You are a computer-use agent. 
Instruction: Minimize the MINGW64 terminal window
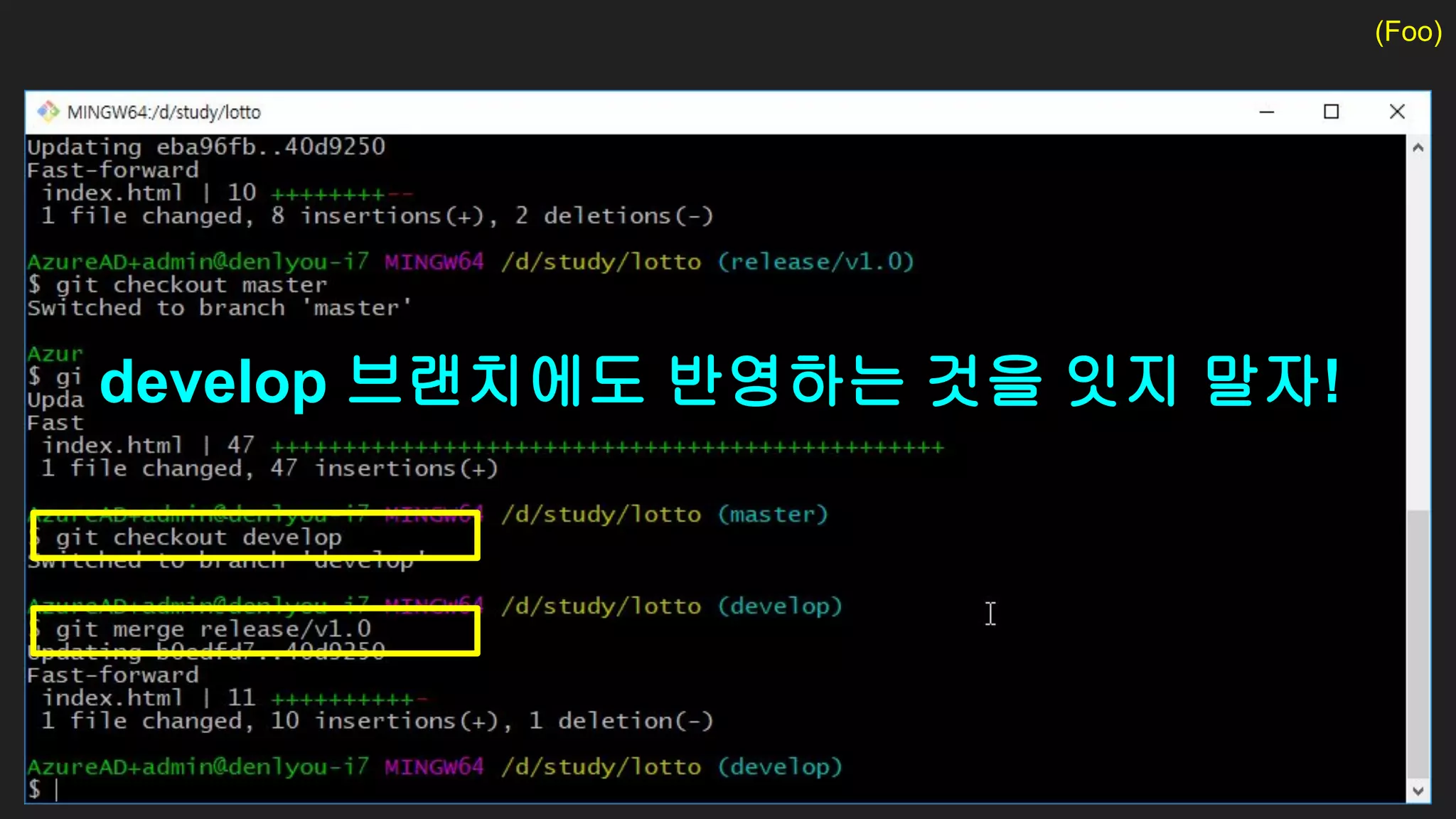click(x=1266, y=112)
